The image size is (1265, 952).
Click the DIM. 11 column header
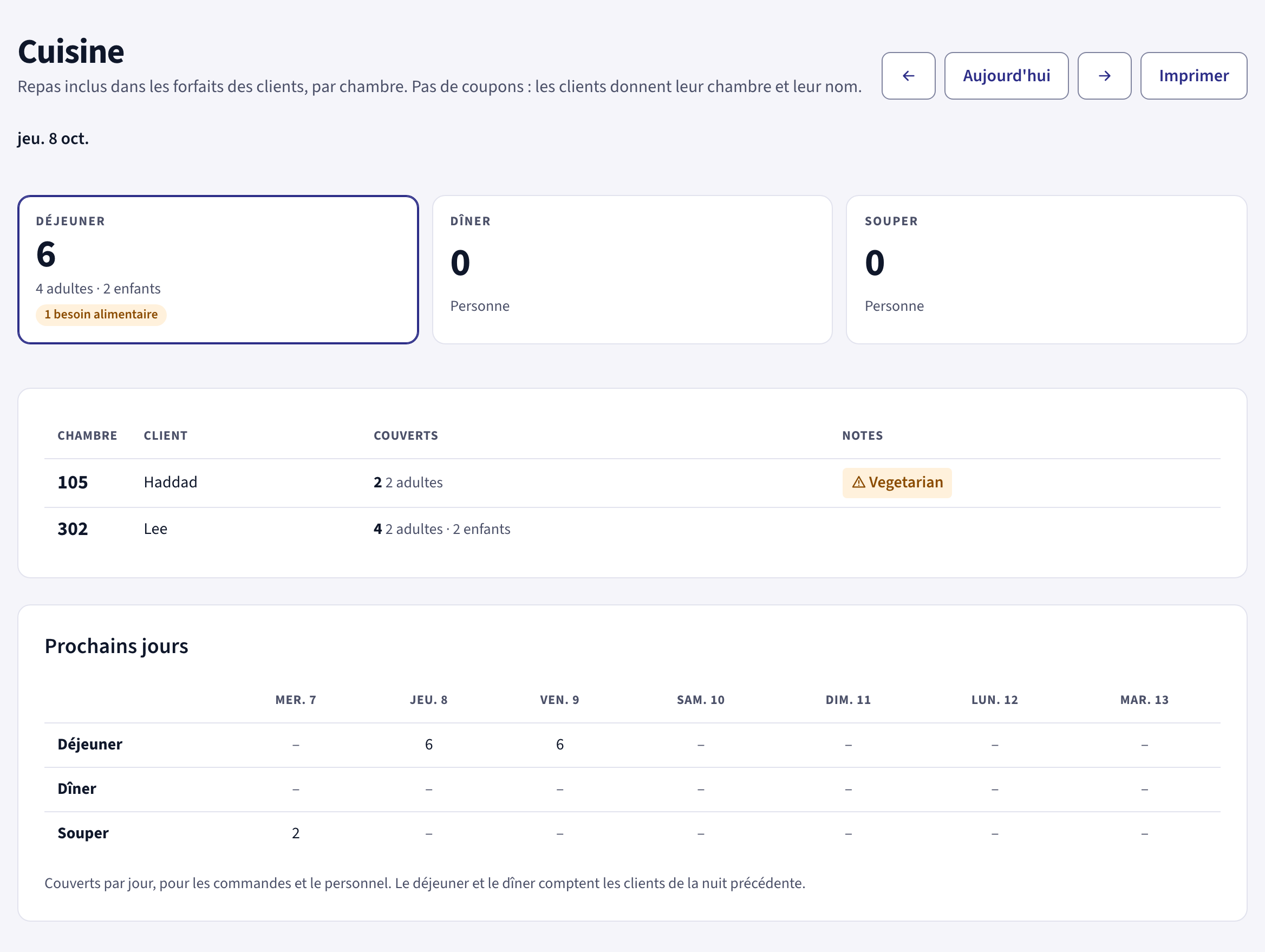pyautogui.click(x=848, y=700)
